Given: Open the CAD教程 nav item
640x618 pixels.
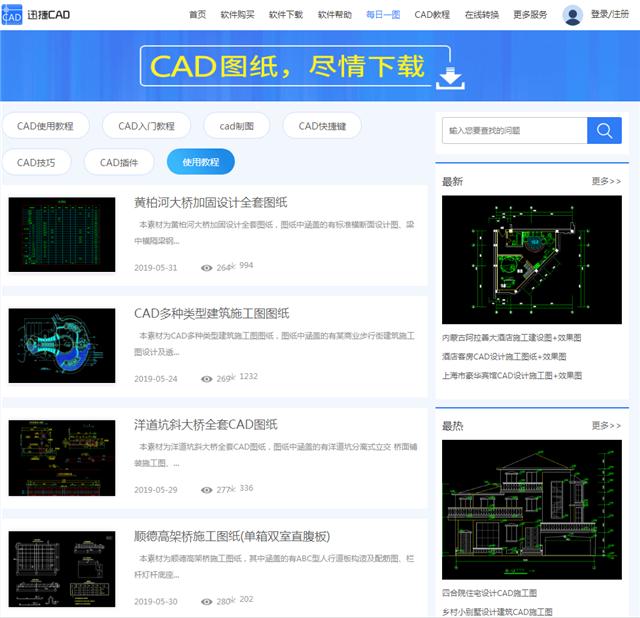Looking at the screenshot, I should [432, 15].
